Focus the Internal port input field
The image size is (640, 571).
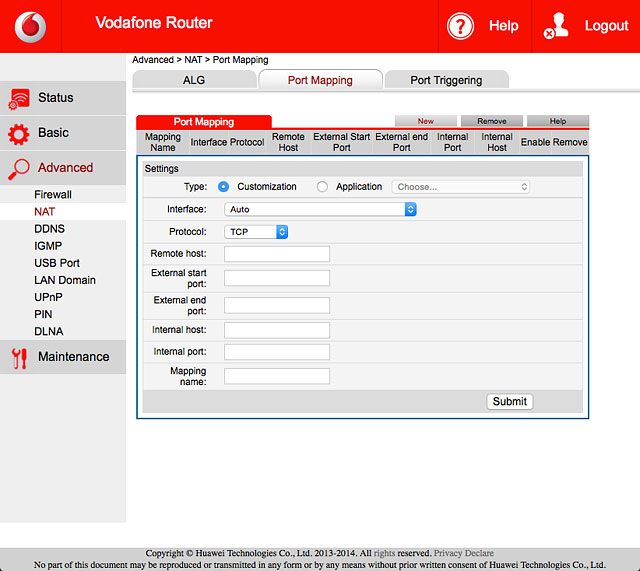point(277,352)
